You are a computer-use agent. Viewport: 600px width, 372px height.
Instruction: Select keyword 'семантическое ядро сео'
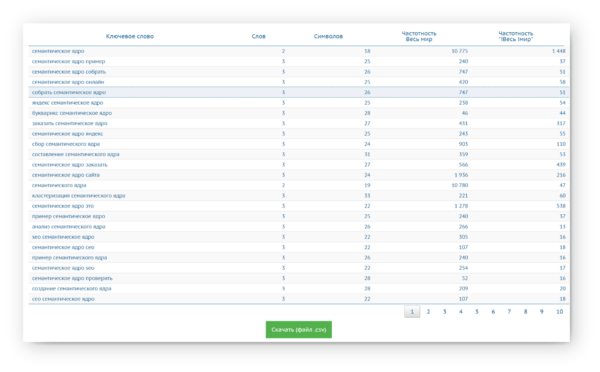[x=63, y=247]
